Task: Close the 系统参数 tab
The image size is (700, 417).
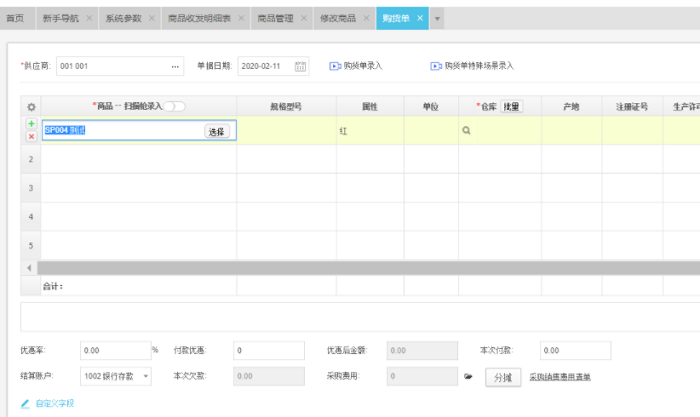Action: click(151, 18)
